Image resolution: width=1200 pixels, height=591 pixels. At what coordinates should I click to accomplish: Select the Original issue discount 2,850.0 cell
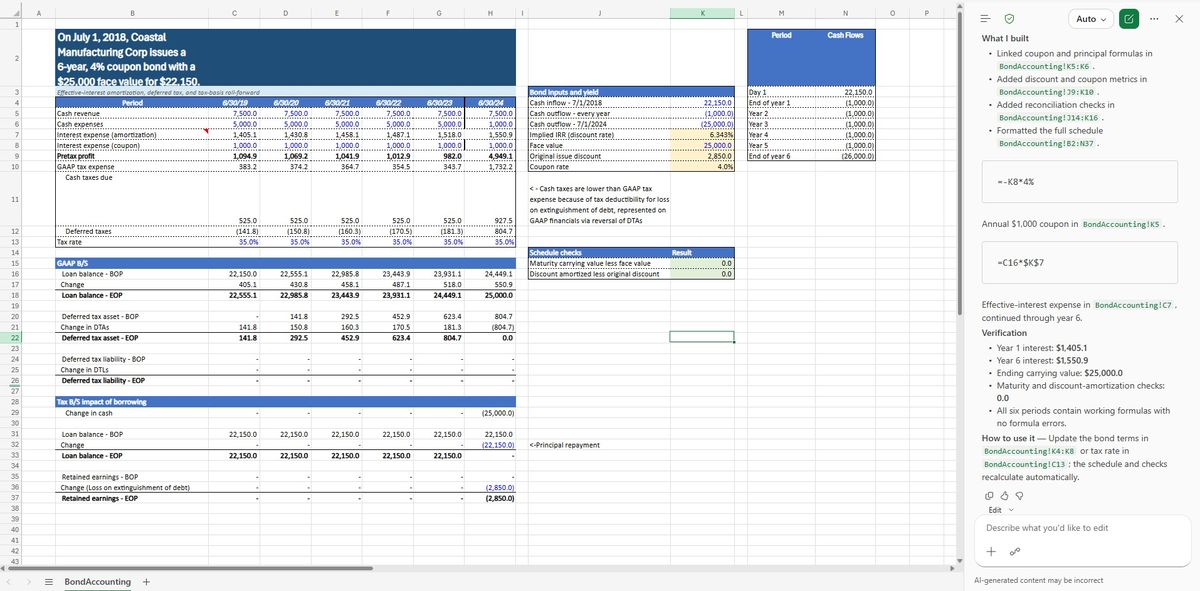(702, 156)
